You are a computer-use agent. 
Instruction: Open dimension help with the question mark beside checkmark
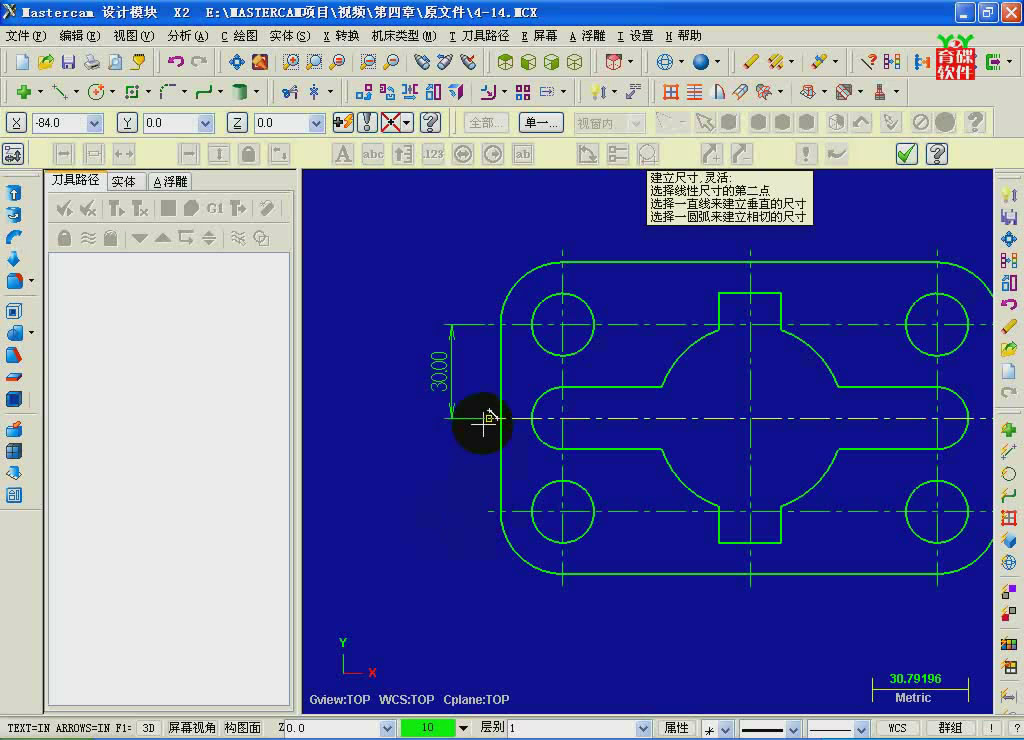(x=936, y=154)
